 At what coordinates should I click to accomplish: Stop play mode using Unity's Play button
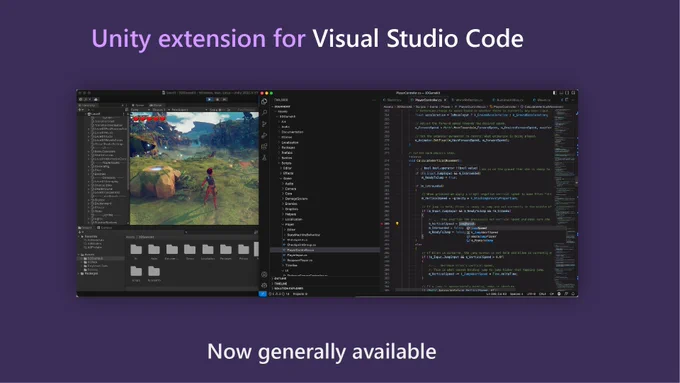209,99
